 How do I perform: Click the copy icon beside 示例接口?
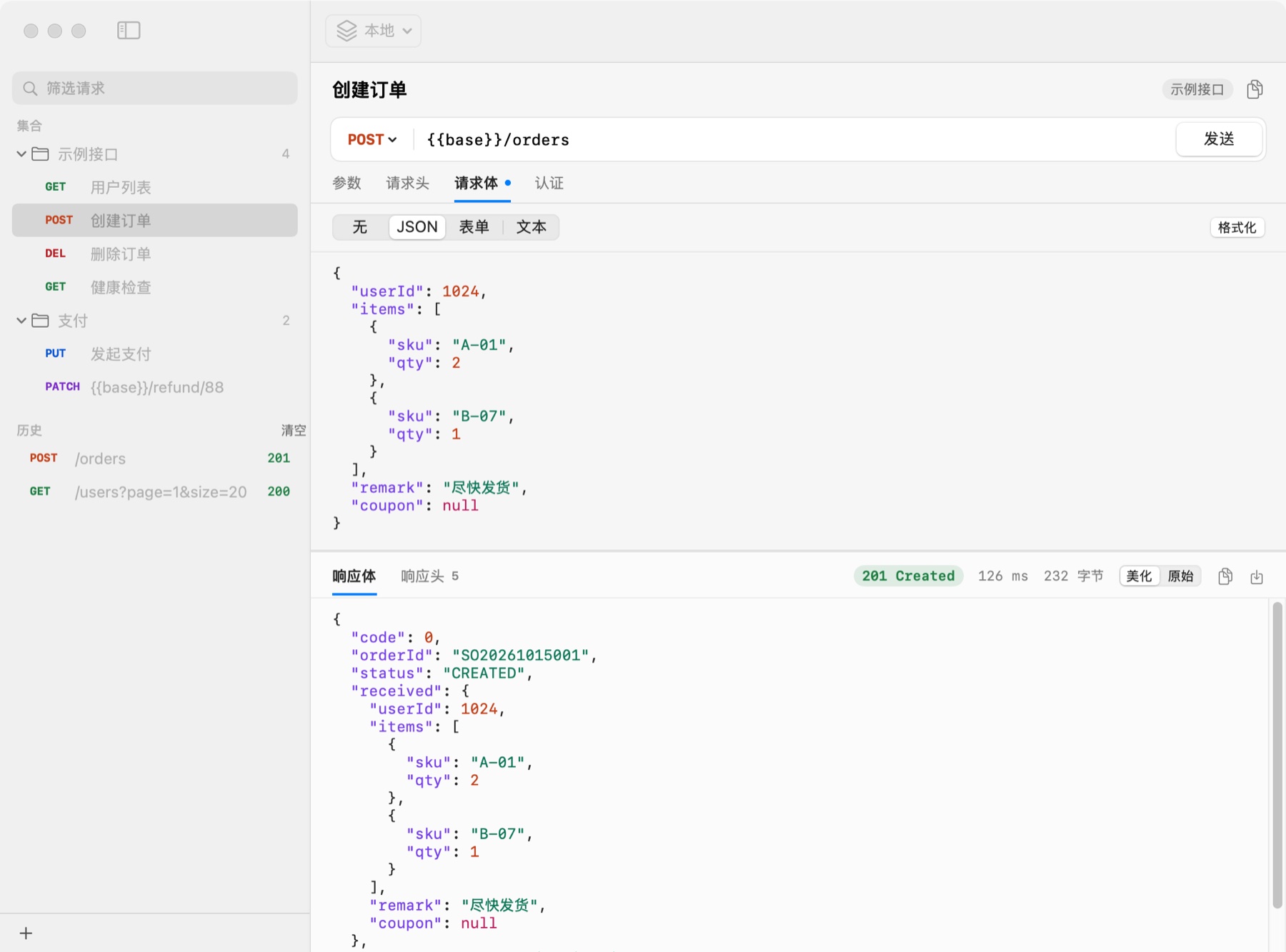pyautogui.click(x=1255, y=89)
